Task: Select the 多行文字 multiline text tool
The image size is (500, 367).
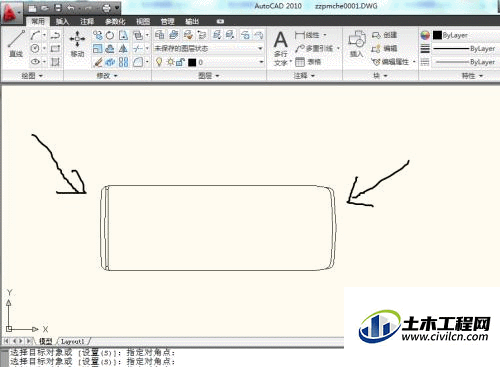Action: tap(281, 48)
